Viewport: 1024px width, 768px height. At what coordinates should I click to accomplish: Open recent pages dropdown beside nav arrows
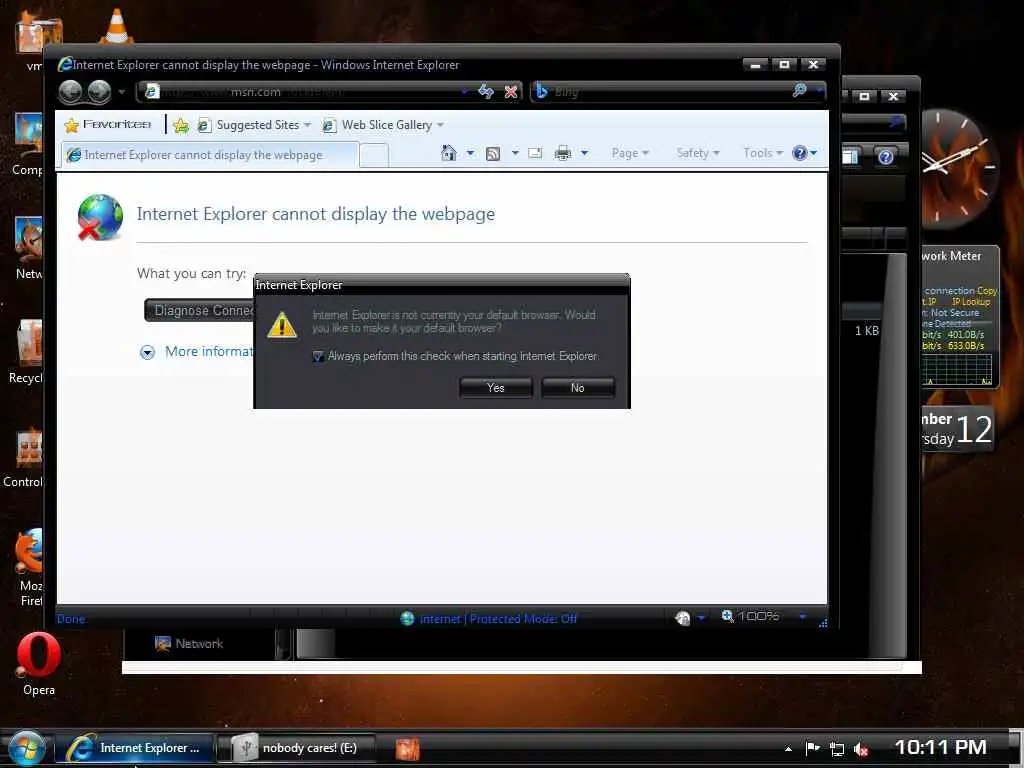(x=121, y=92)
